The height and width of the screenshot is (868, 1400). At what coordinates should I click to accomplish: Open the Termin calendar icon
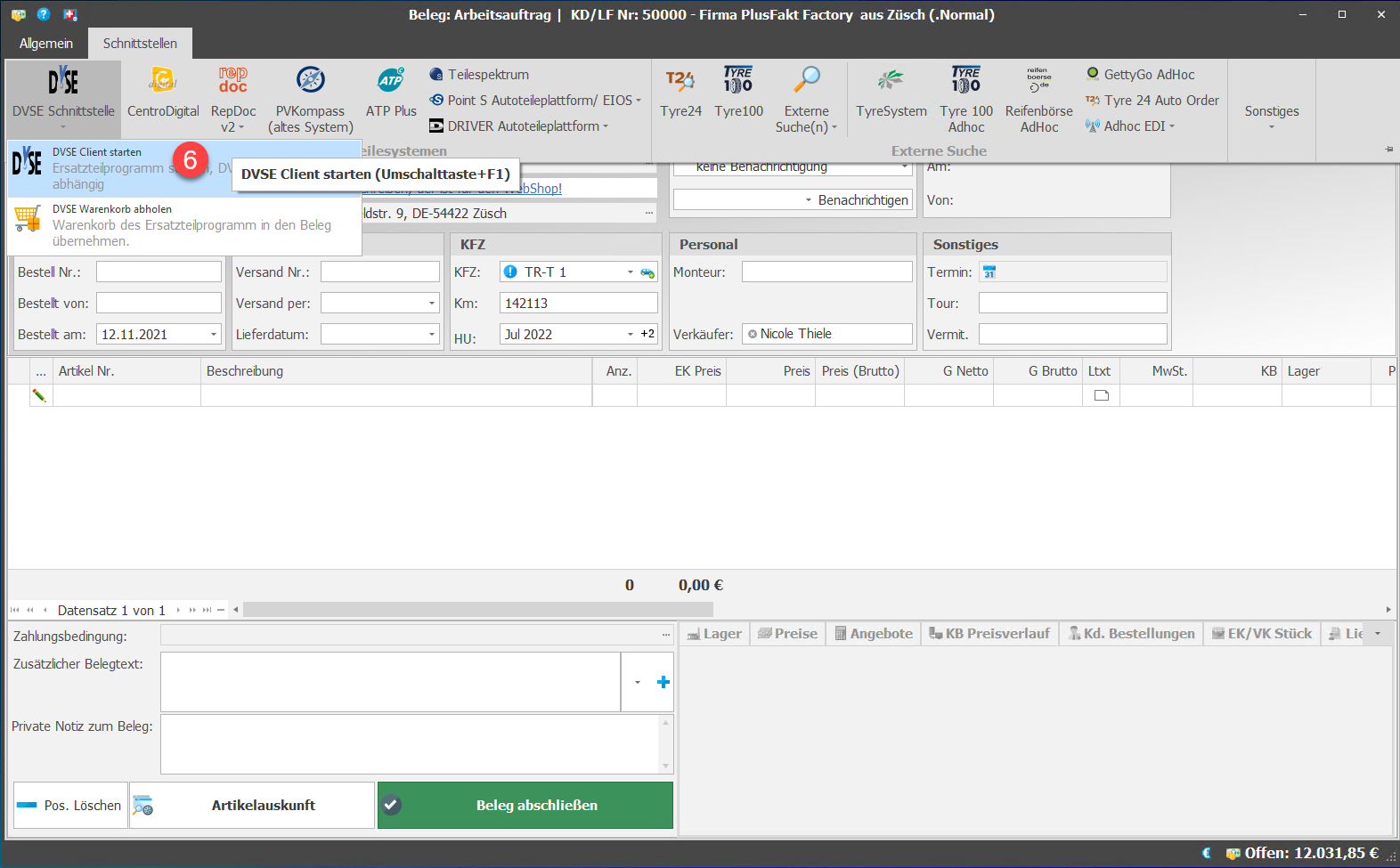point(989,272)
